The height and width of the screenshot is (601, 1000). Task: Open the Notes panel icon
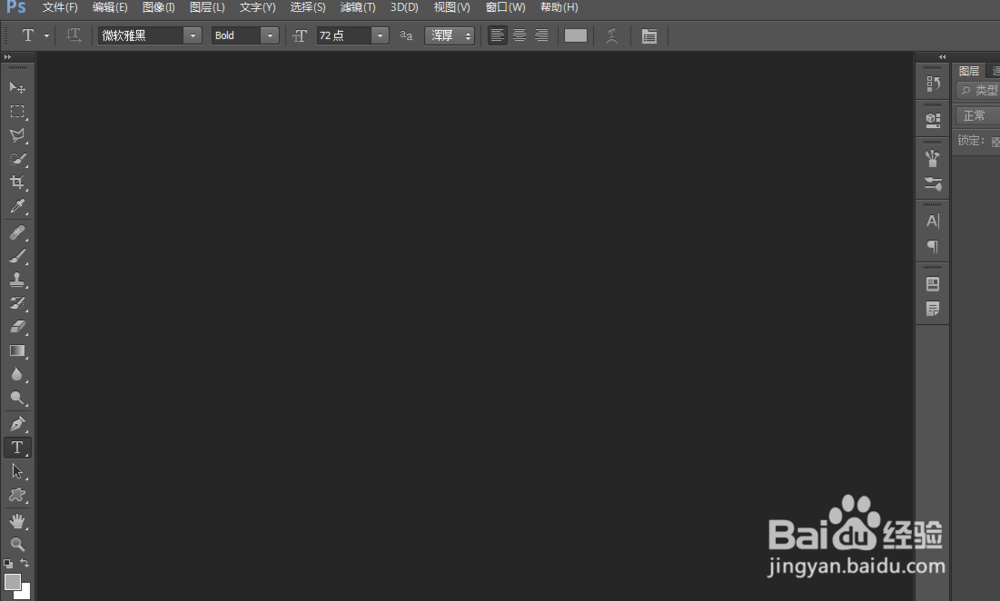pyautogui.click(x=932, y=309)
